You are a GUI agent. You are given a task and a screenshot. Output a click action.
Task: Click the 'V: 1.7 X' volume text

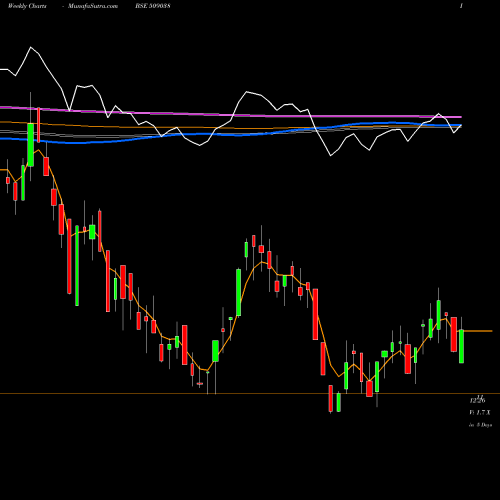(x=480, y=413)
